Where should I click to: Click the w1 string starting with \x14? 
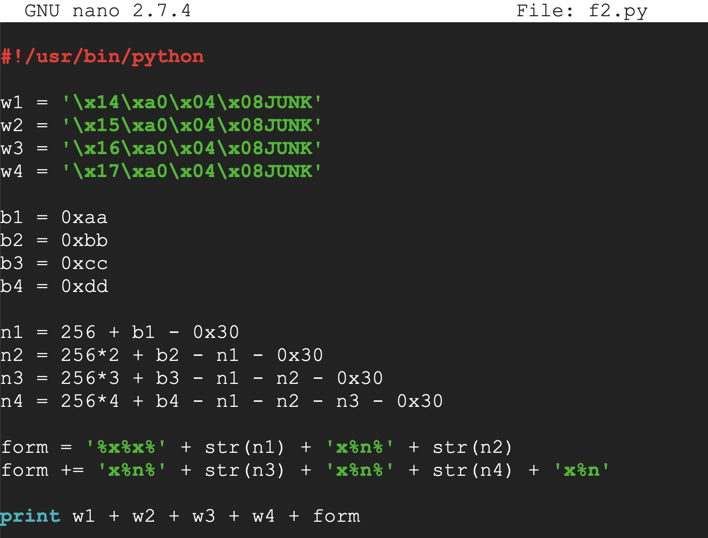click(191, 103)
